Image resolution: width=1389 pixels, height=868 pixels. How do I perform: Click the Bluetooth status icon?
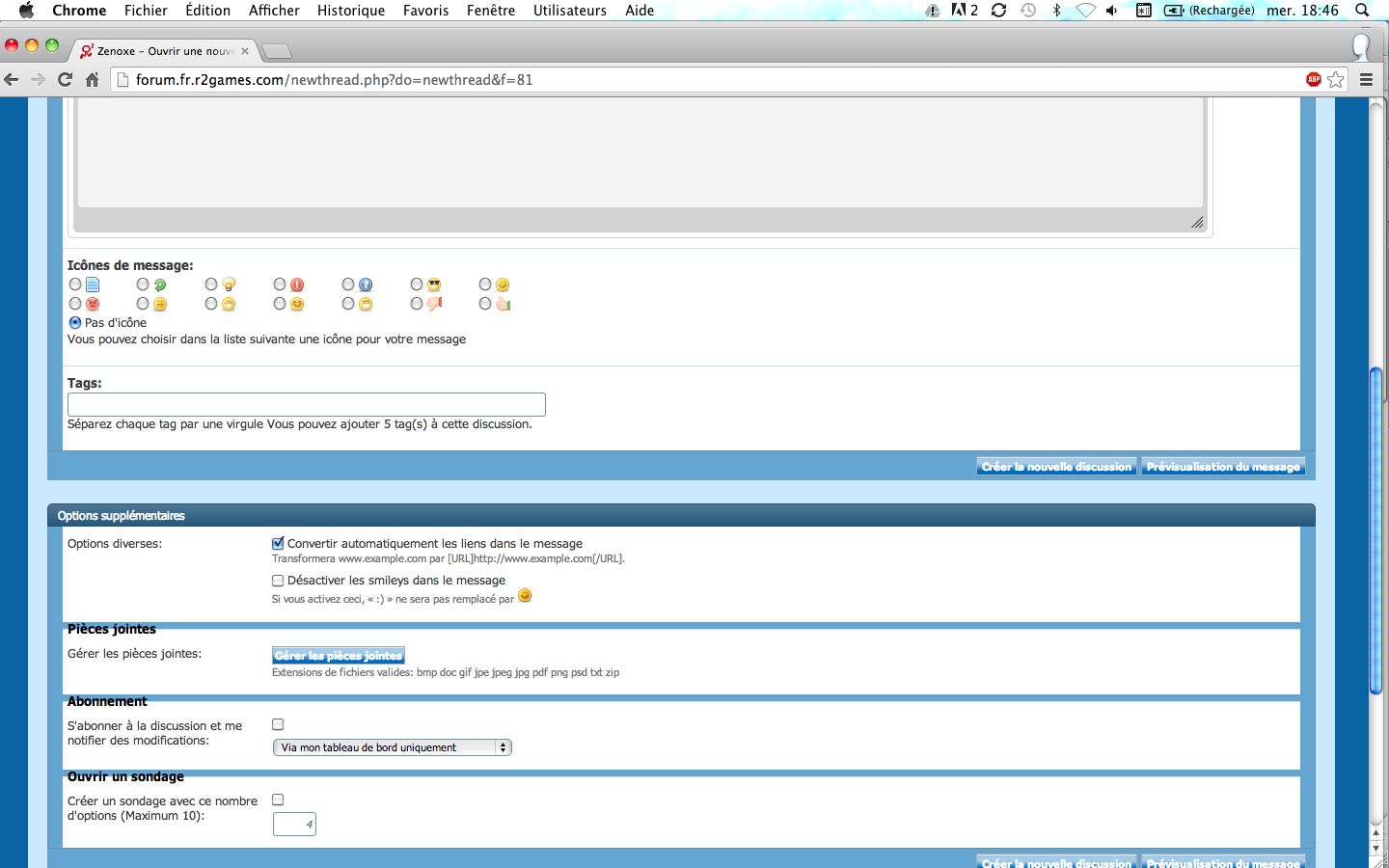[1056, 11]
